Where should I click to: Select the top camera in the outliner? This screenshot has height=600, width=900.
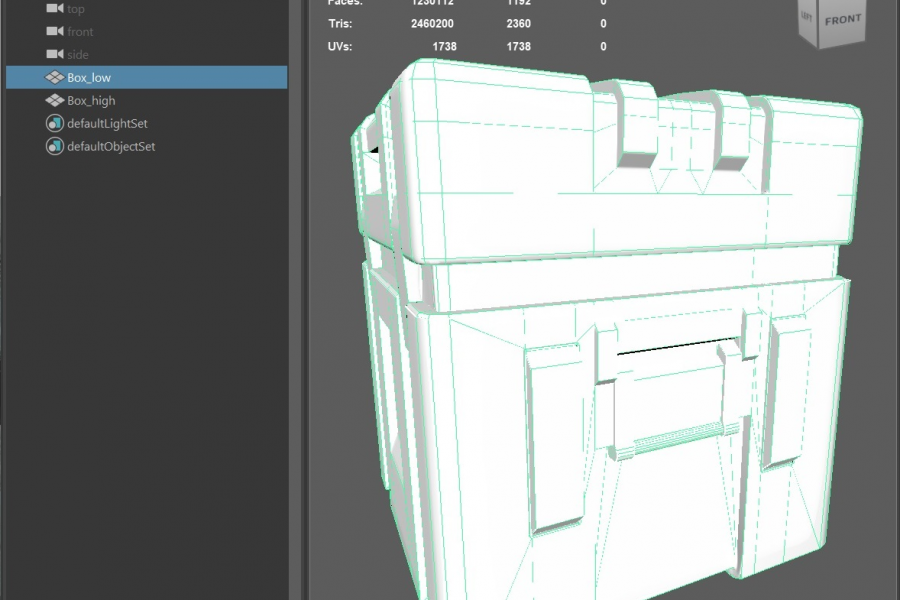tap(75, 9)
